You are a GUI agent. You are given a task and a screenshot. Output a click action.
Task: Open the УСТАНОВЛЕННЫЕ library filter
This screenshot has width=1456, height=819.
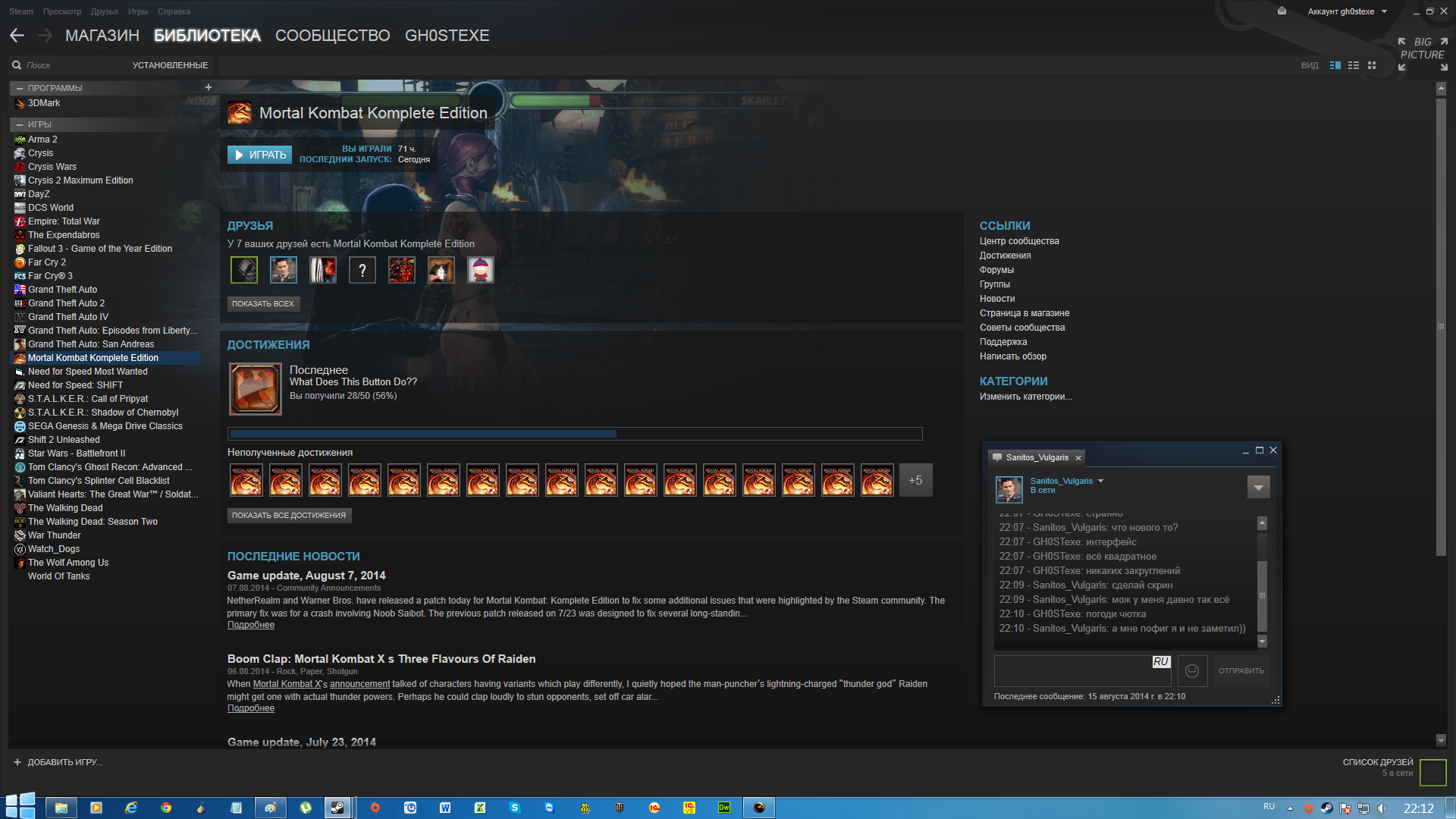170,65
